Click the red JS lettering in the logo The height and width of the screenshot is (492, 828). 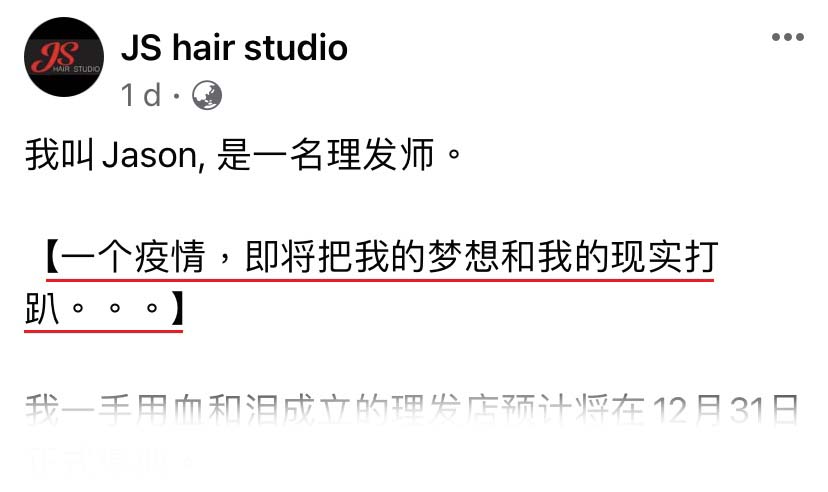[x=55, y=54]
